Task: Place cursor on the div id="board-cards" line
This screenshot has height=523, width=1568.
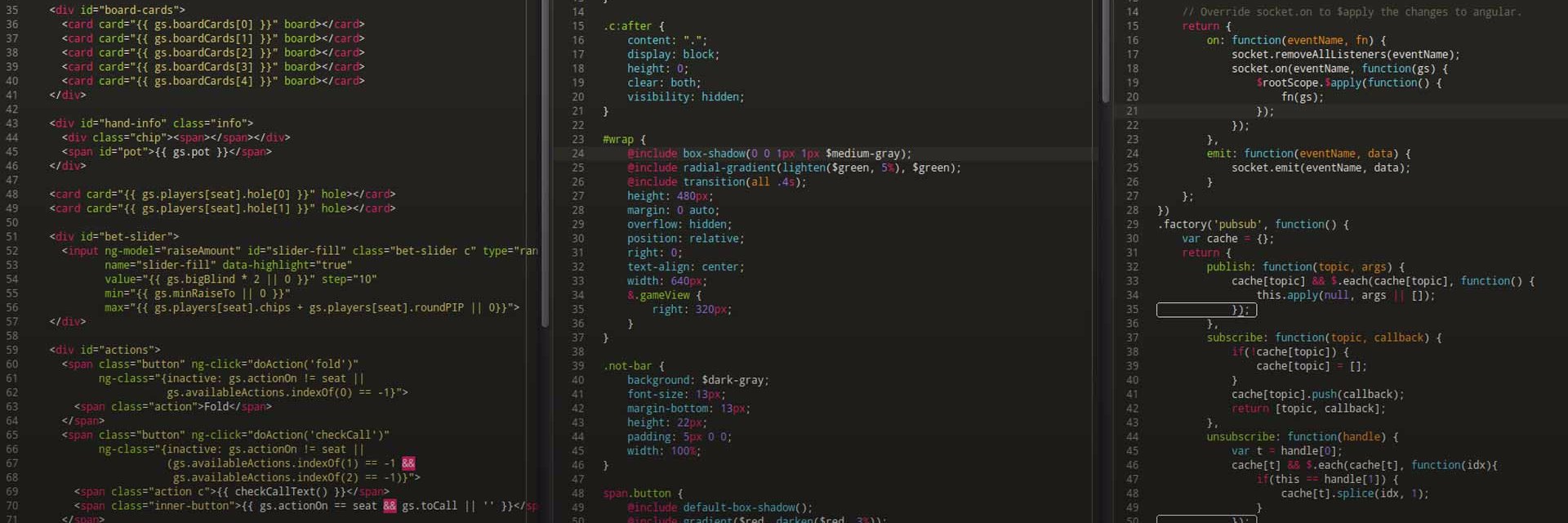Action: [x=117, y=10]
